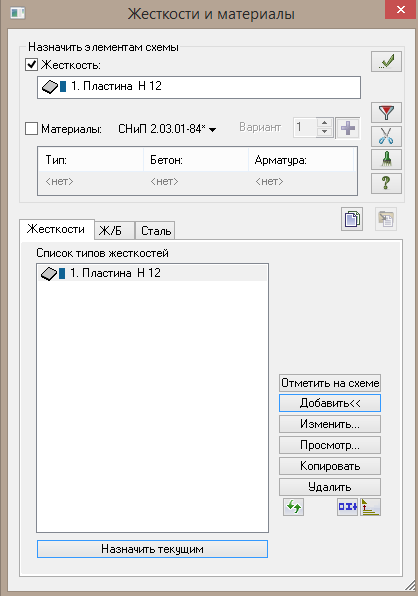This screenshot has width=418, height=596.
Task: Click the red funnel filter icon
Action: (x=386, y=113)
